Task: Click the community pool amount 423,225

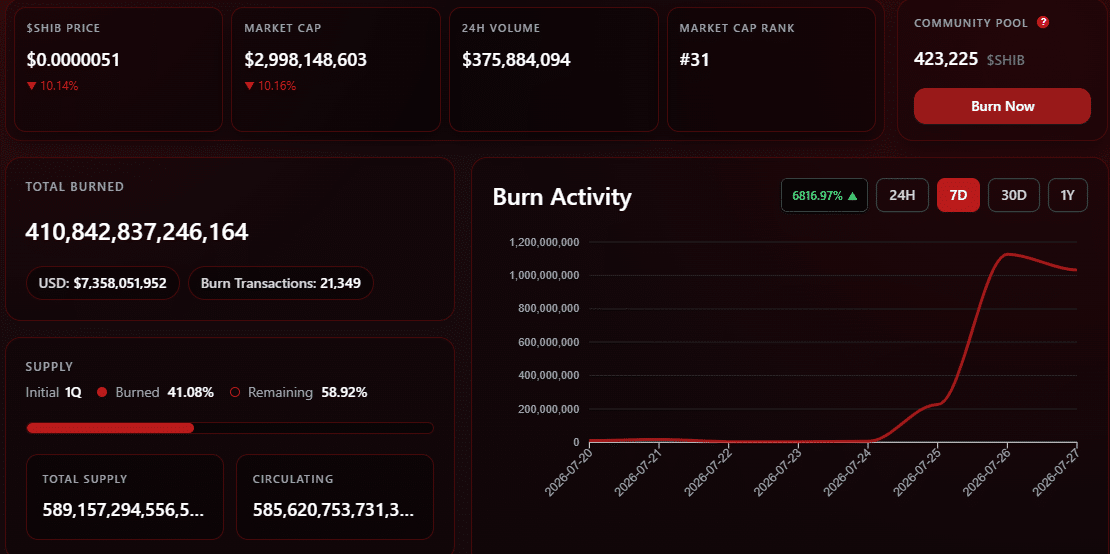Action: pyautogui.click(x=946, y=59)
